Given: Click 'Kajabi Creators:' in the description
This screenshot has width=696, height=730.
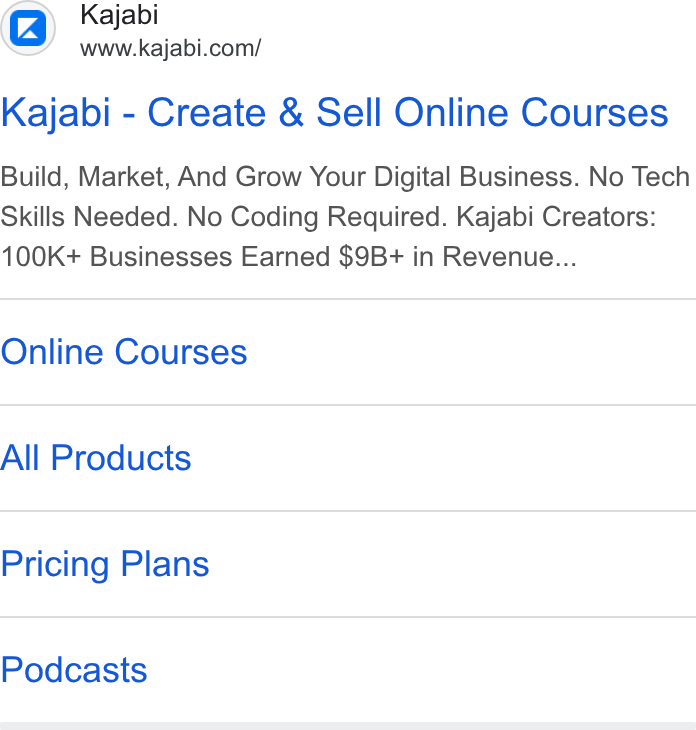Looking at the screenshot, I should [x=556, y=217].
